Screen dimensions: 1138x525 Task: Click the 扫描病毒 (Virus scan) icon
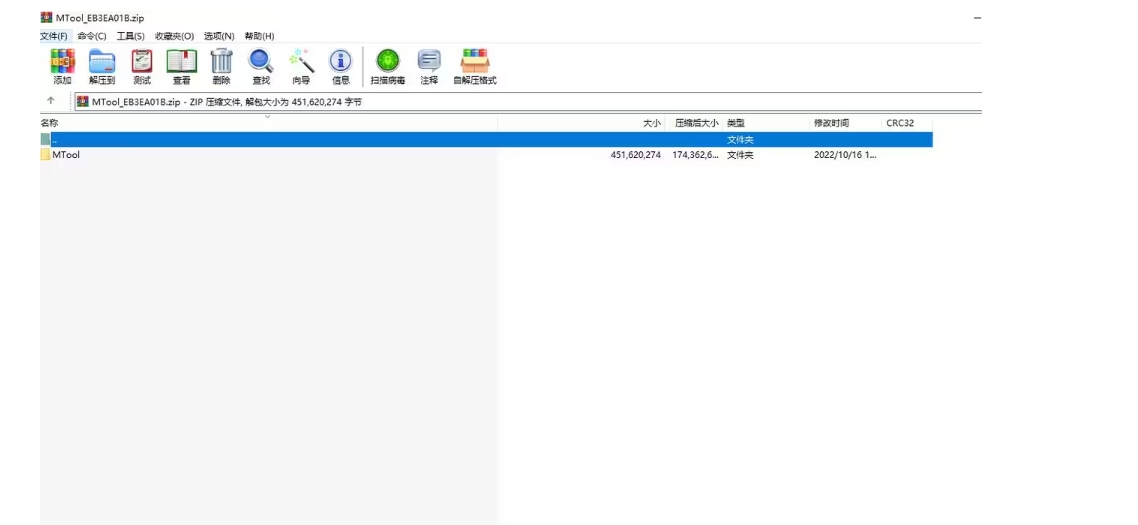pyautogui.click(x=388, y=62)
